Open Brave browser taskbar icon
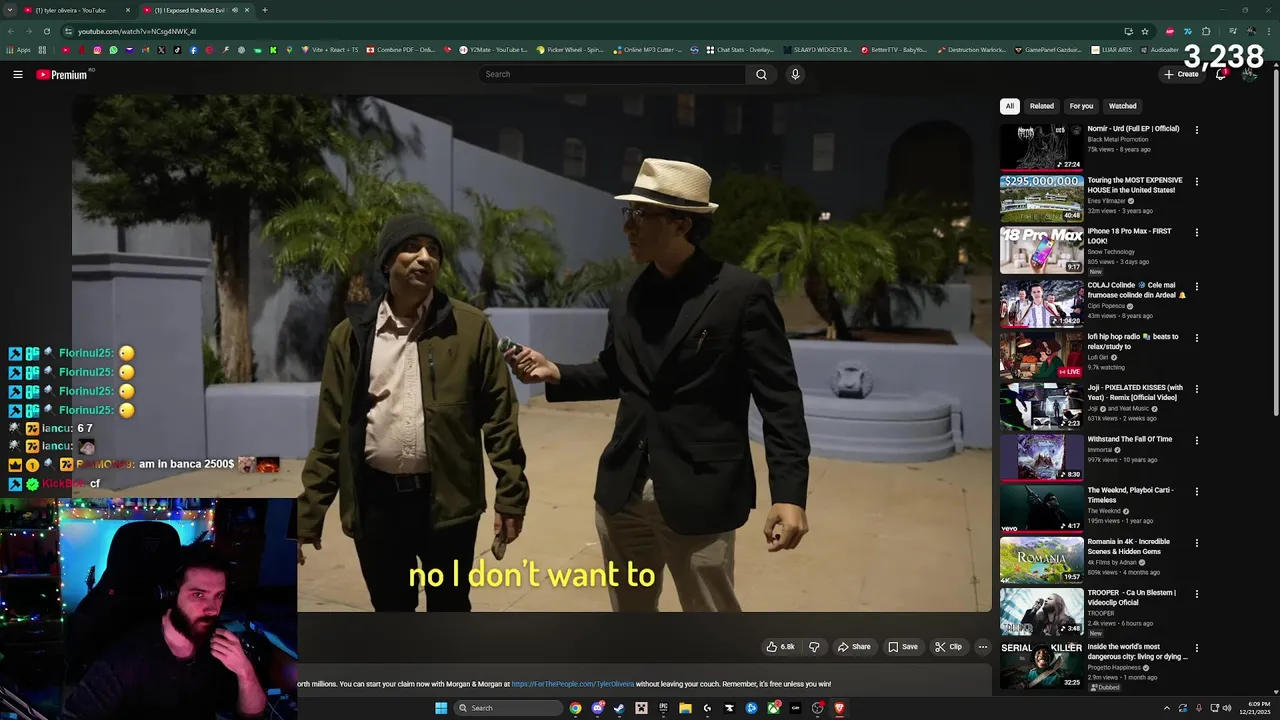1280x720 pixels. coord(839,708)
